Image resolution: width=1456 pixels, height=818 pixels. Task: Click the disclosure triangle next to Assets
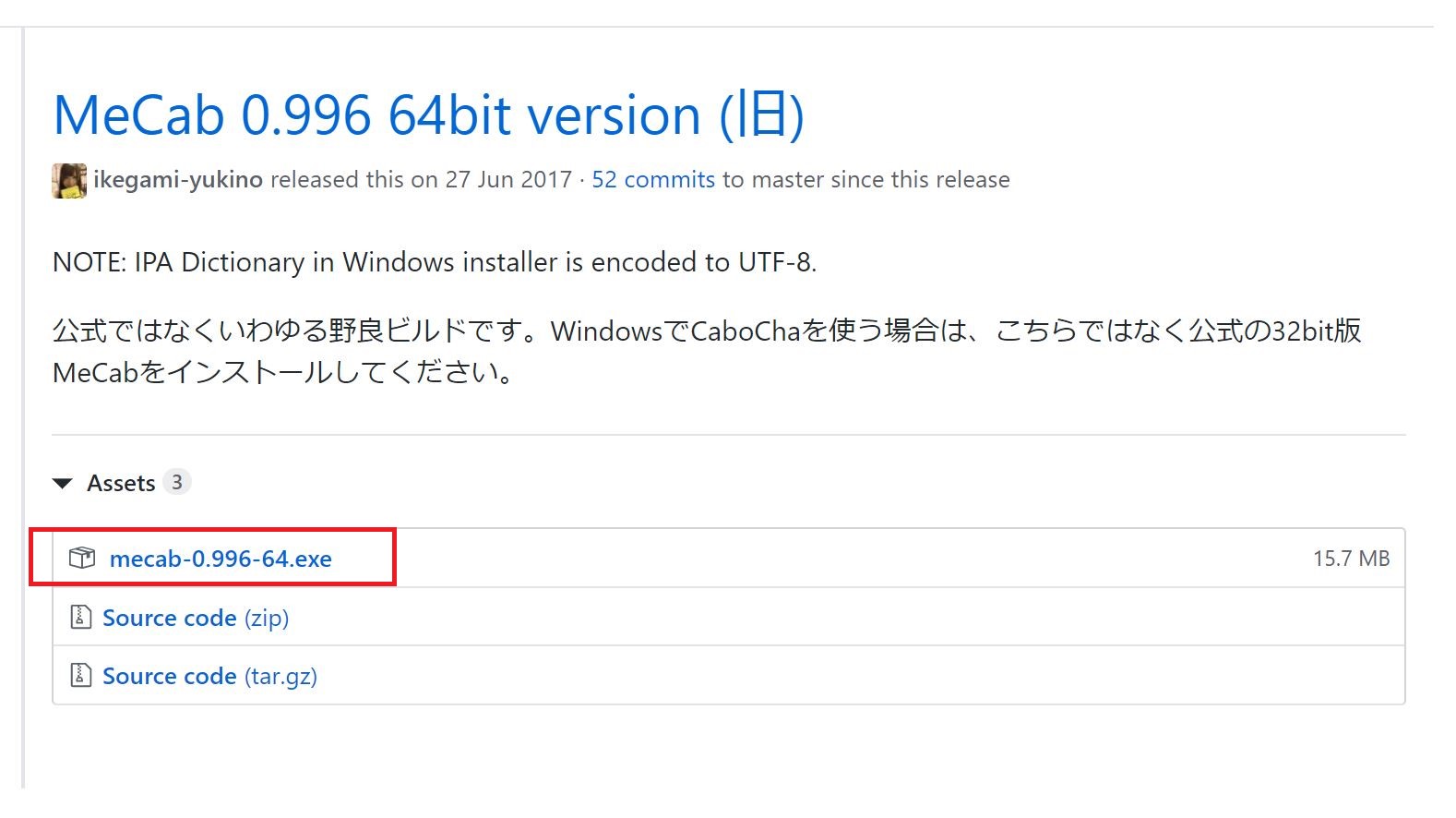[62, 482]
